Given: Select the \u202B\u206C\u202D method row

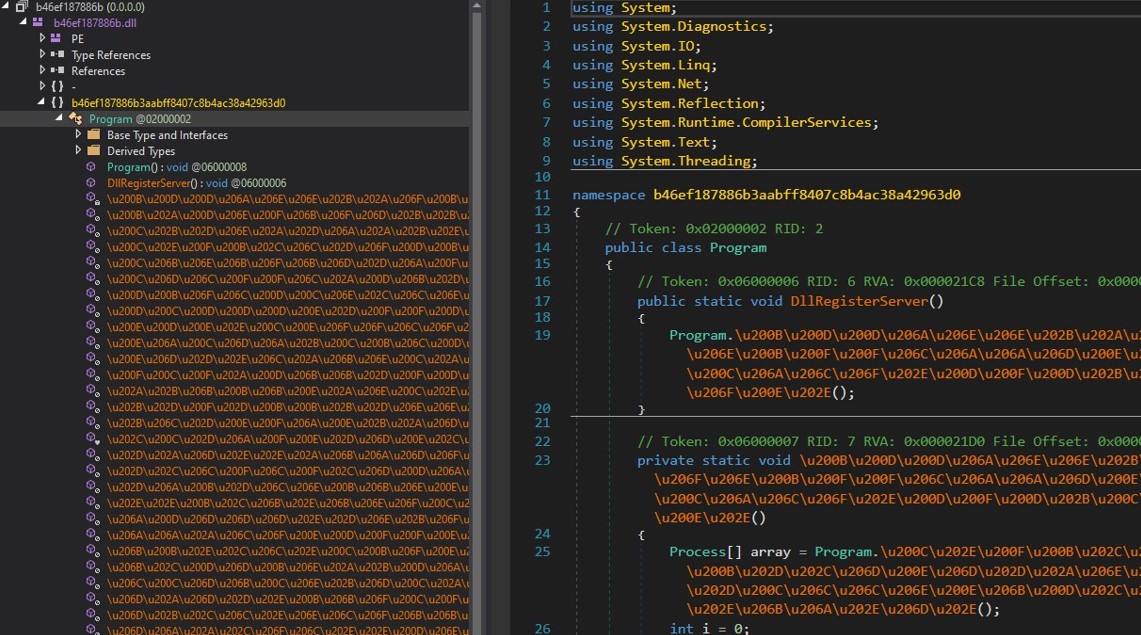Looking at the screenshot, I should (287, 423).
